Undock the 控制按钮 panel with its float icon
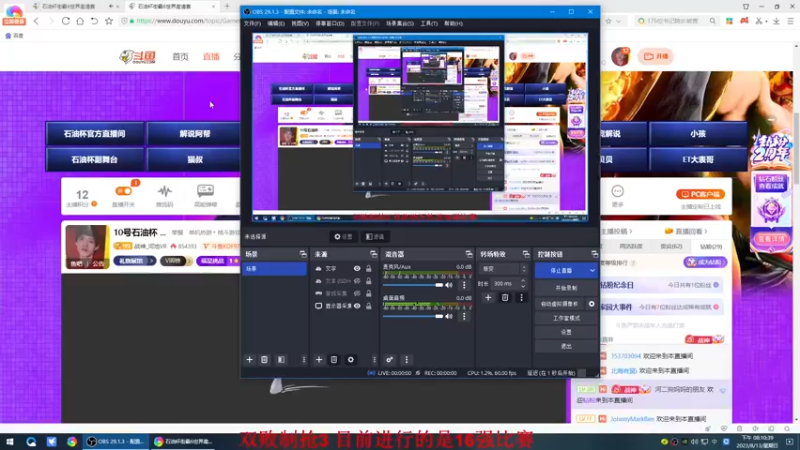 [x=594, y=254]
